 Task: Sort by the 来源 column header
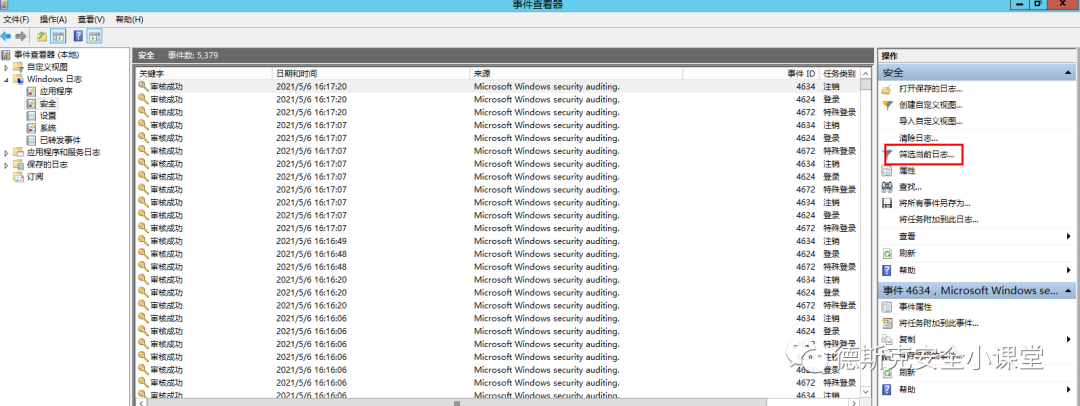point(576,73)
